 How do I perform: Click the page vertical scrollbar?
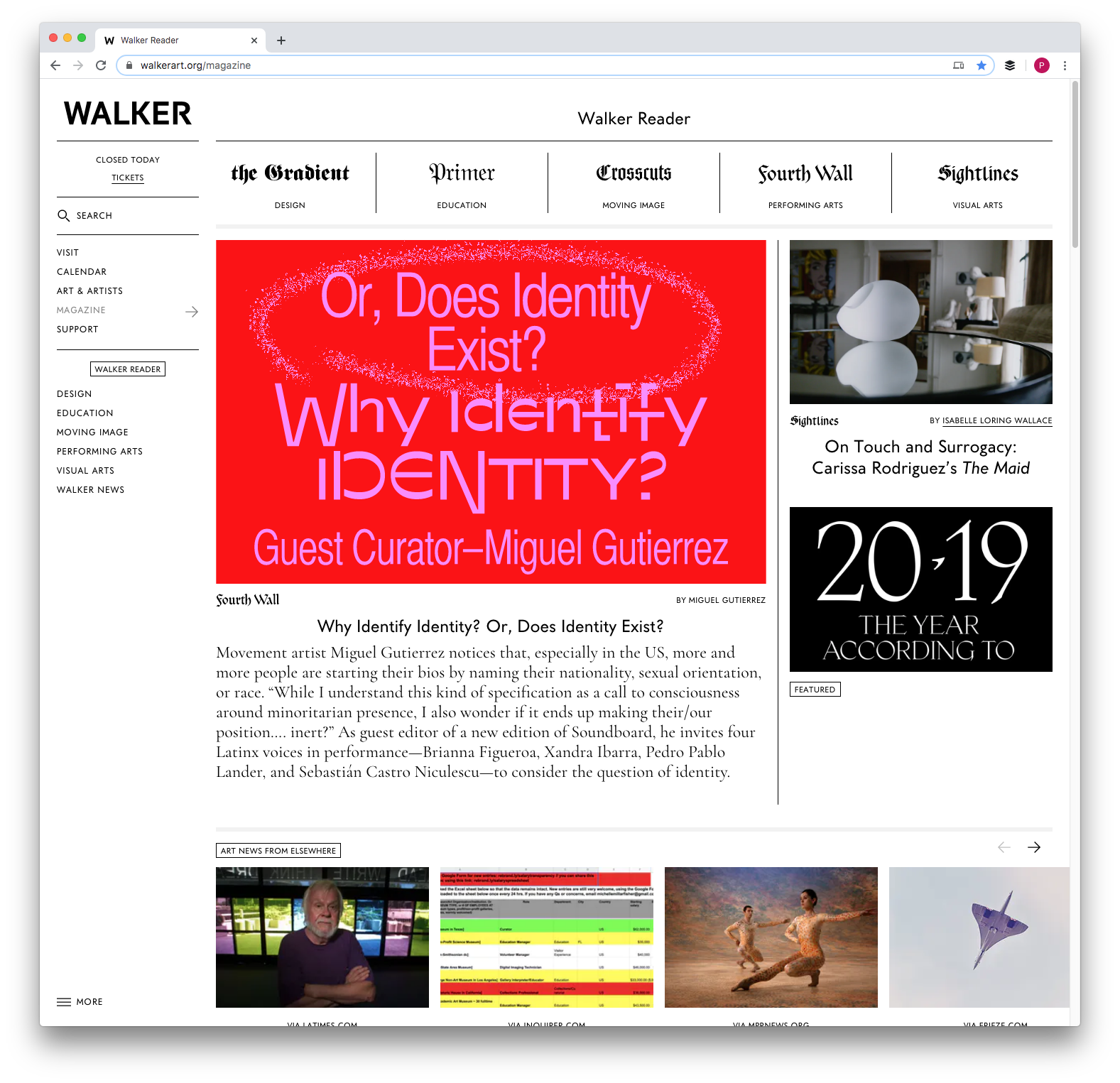[1075, 163]
